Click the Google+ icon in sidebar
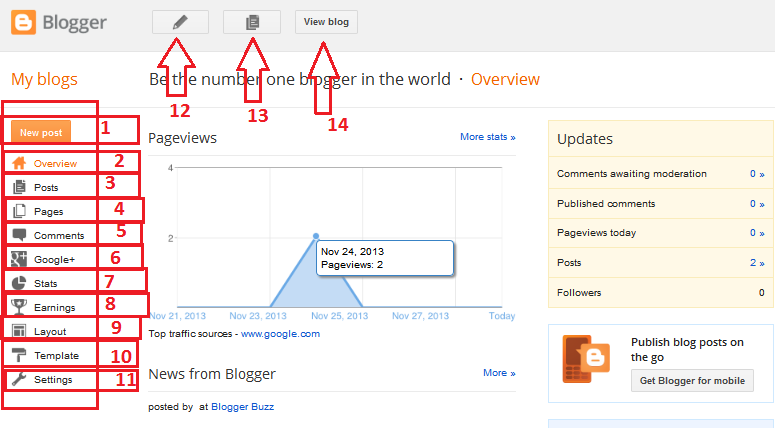 [19, 258]
